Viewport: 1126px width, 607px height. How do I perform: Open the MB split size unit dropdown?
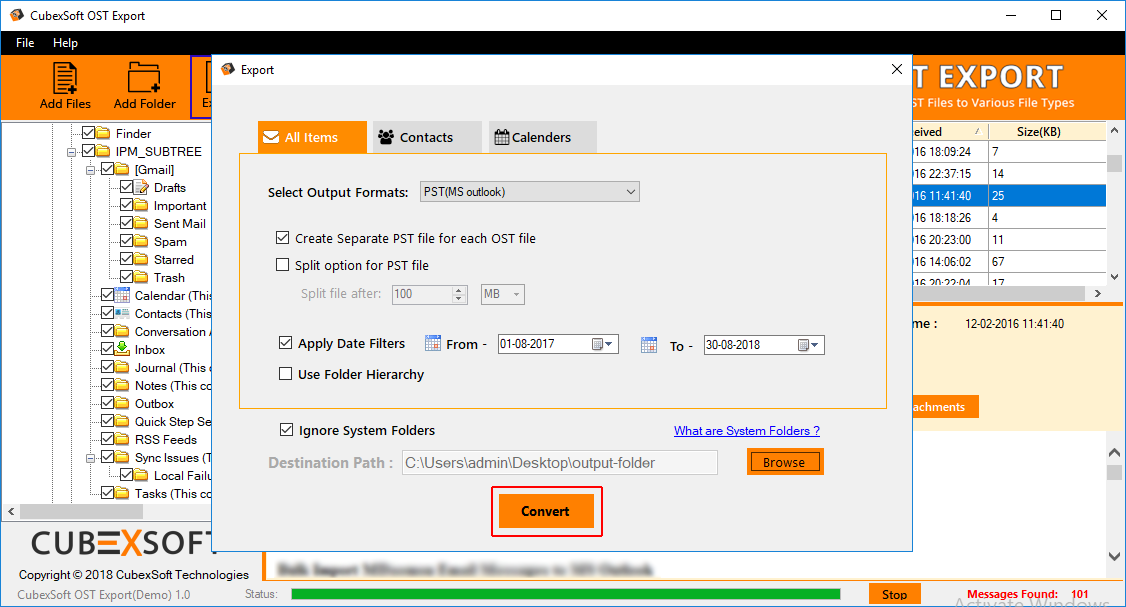503,294
